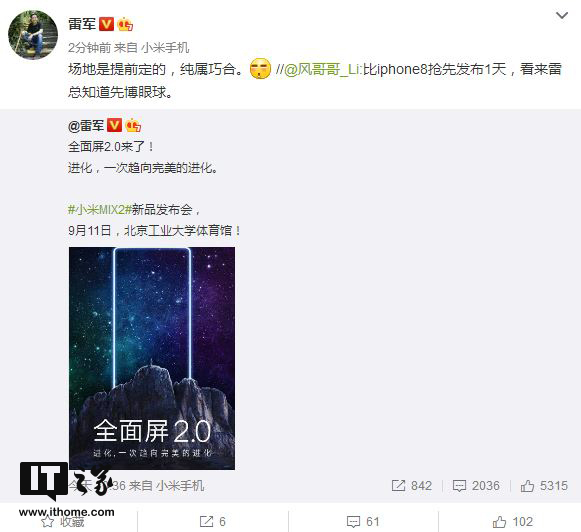Open the 小米手机 source link in header
581x532 pixels.
(x=165, y=47)
